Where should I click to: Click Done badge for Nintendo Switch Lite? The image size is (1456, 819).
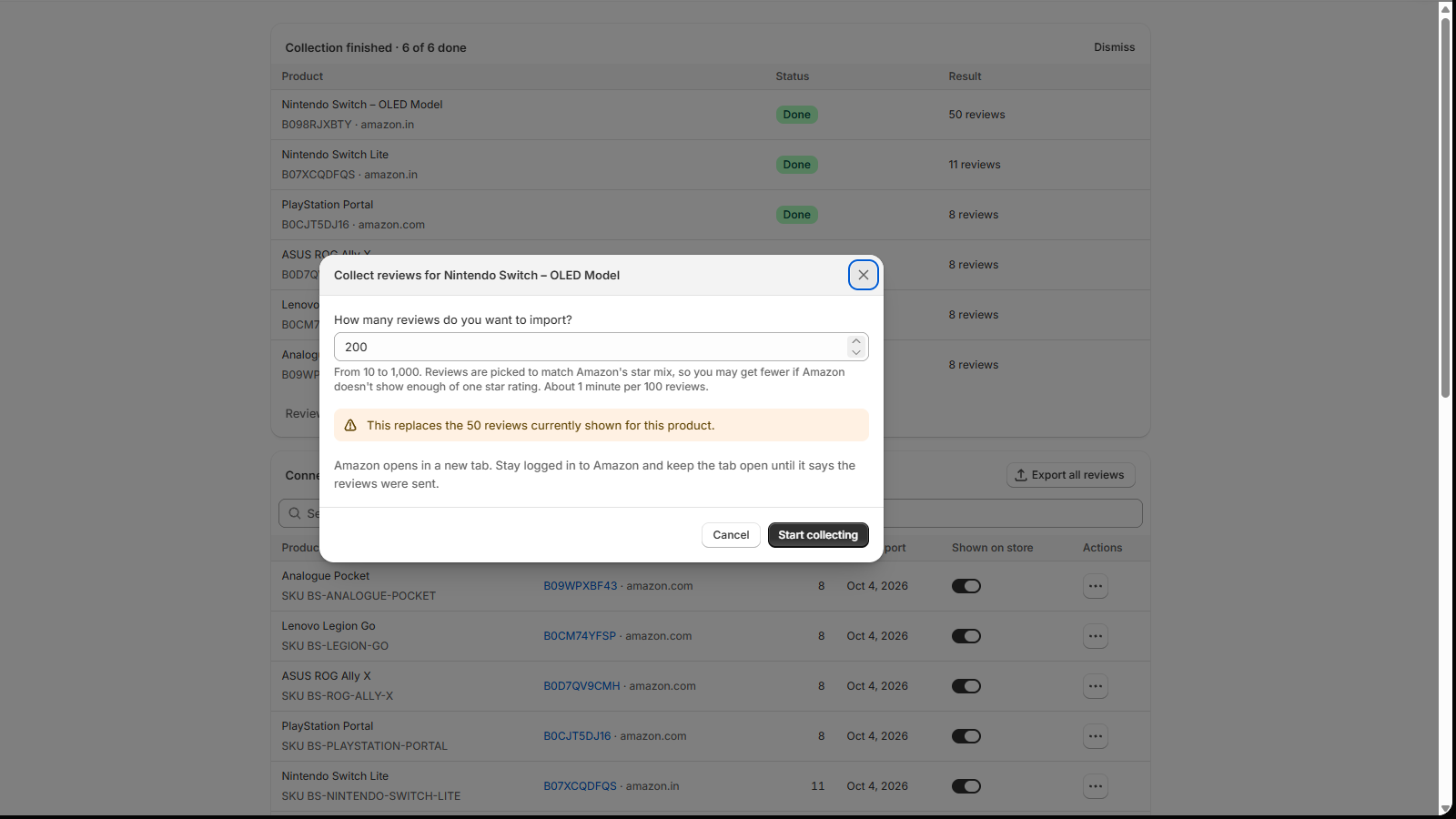tap(796, 165)
